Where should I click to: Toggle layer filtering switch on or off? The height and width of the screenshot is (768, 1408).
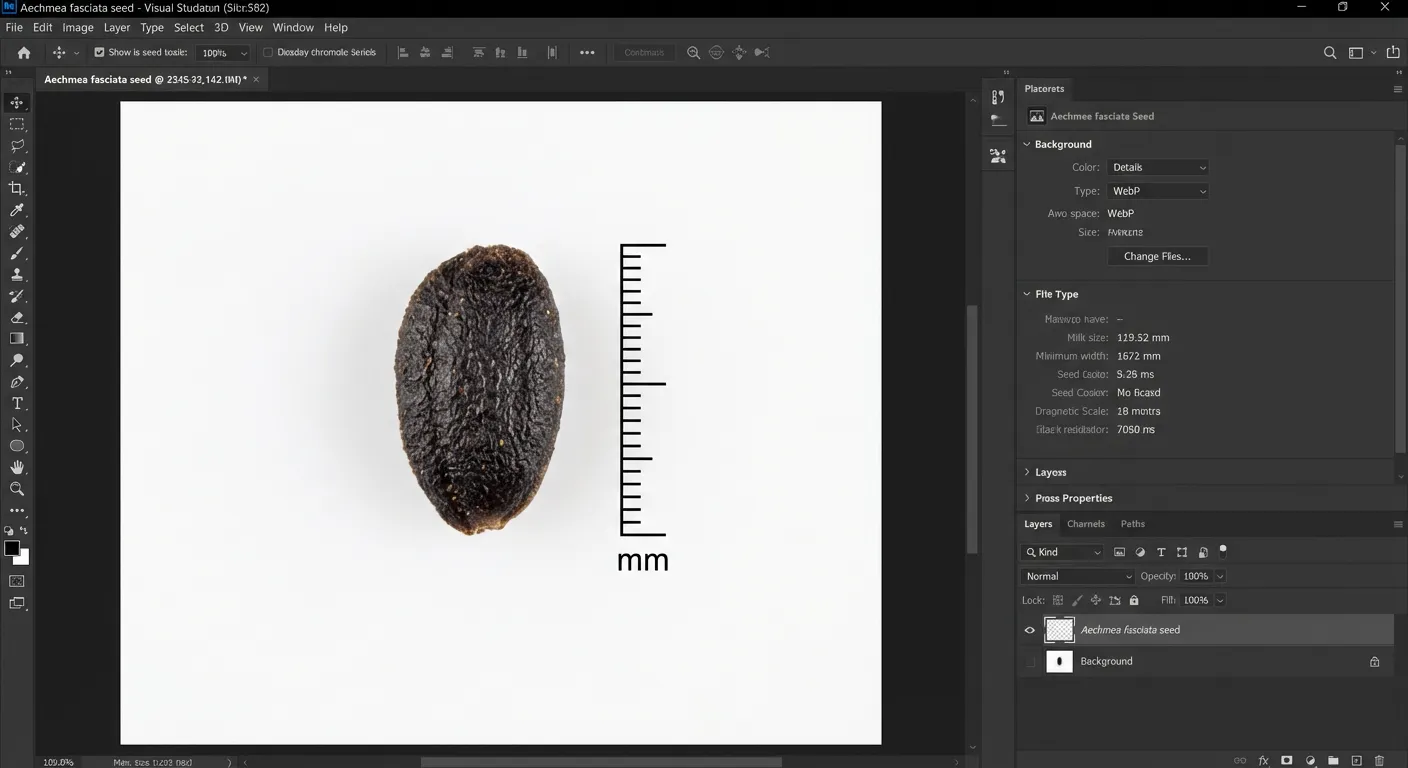coord(1223,550)
